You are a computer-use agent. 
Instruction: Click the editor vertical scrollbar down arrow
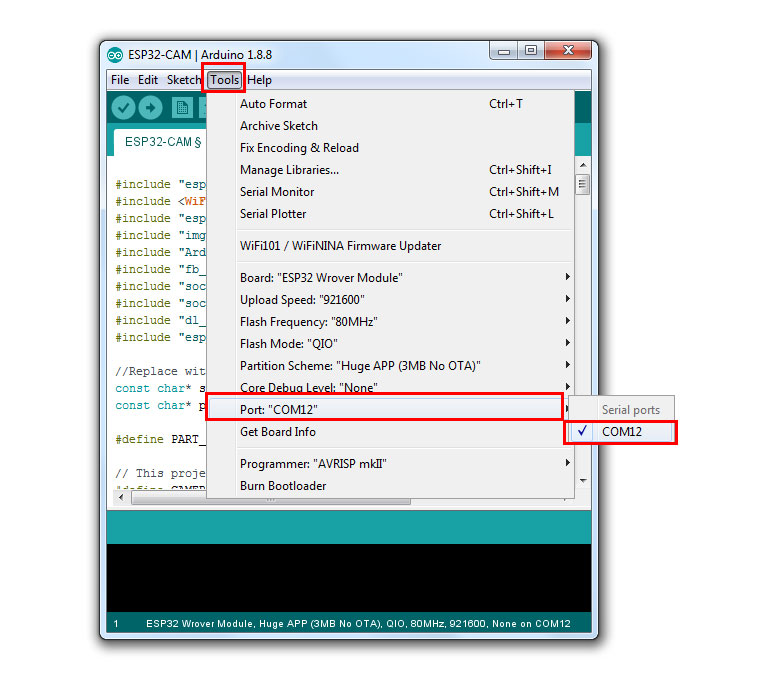click(583, 481)
